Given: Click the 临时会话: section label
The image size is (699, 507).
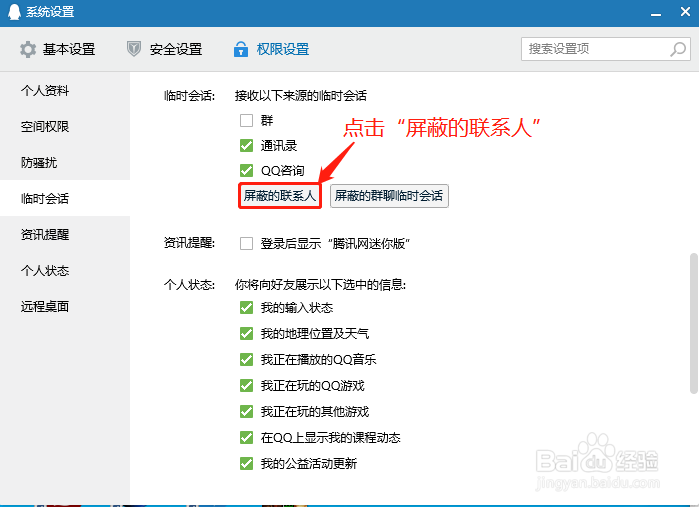Looking at the screenshot, I should pyautogui.click(x=189, y=95).
